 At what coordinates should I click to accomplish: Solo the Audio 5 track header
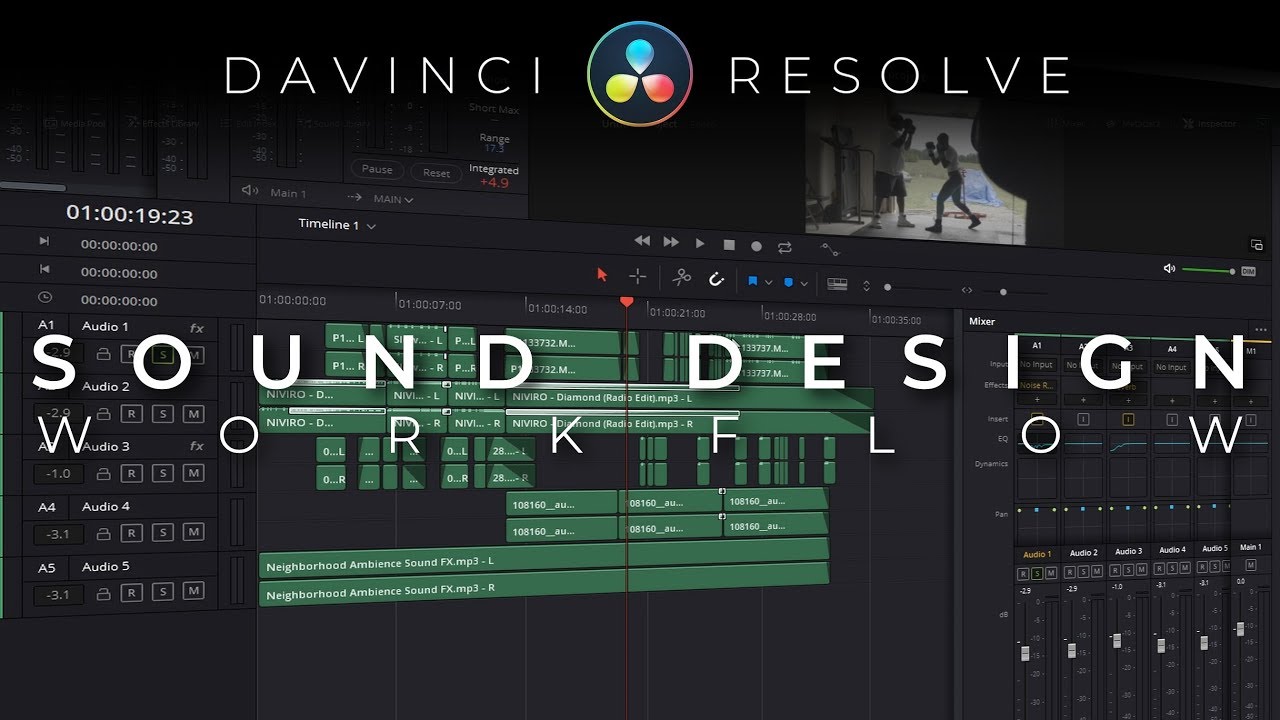click(163, 593)
